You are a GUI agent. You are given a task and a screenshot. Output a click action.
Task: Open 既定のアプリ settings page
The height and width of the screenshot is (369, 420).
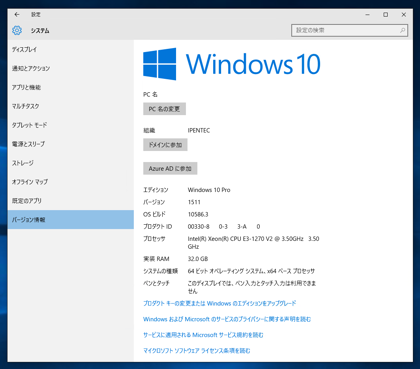point(71,201)
